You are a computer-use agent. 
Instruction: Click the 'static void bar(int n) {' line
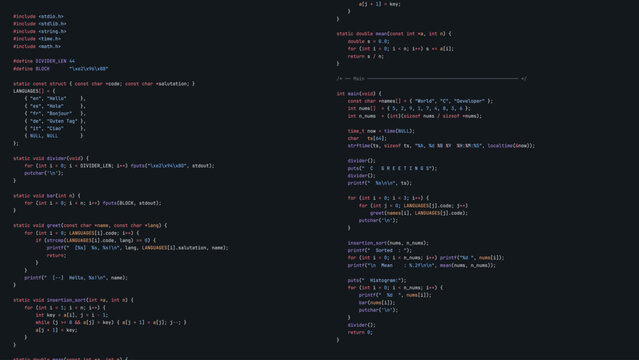coord(47,196)
